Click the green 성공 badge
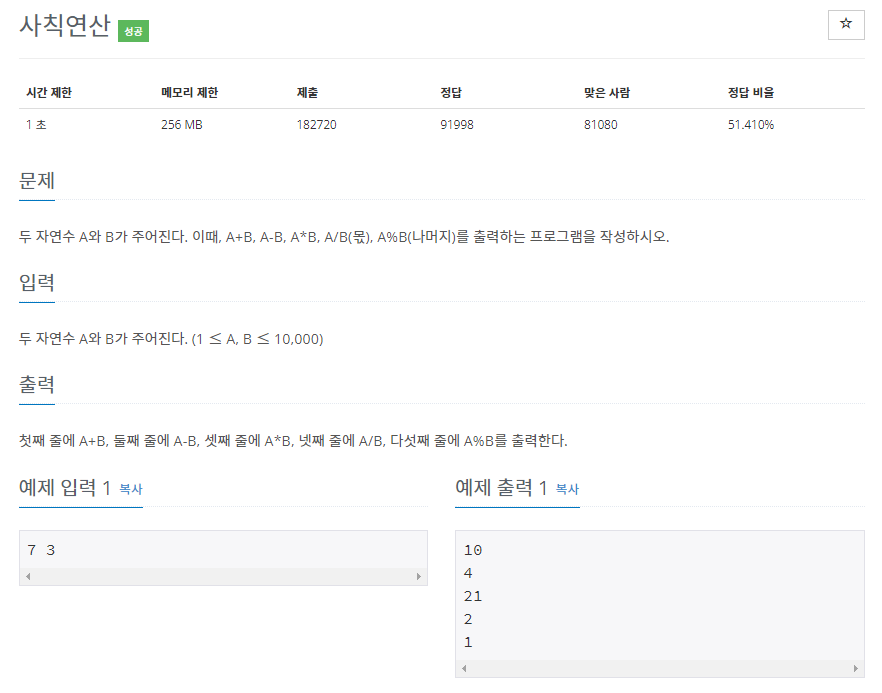Screen dimensions: 882x693 (133, 31)
